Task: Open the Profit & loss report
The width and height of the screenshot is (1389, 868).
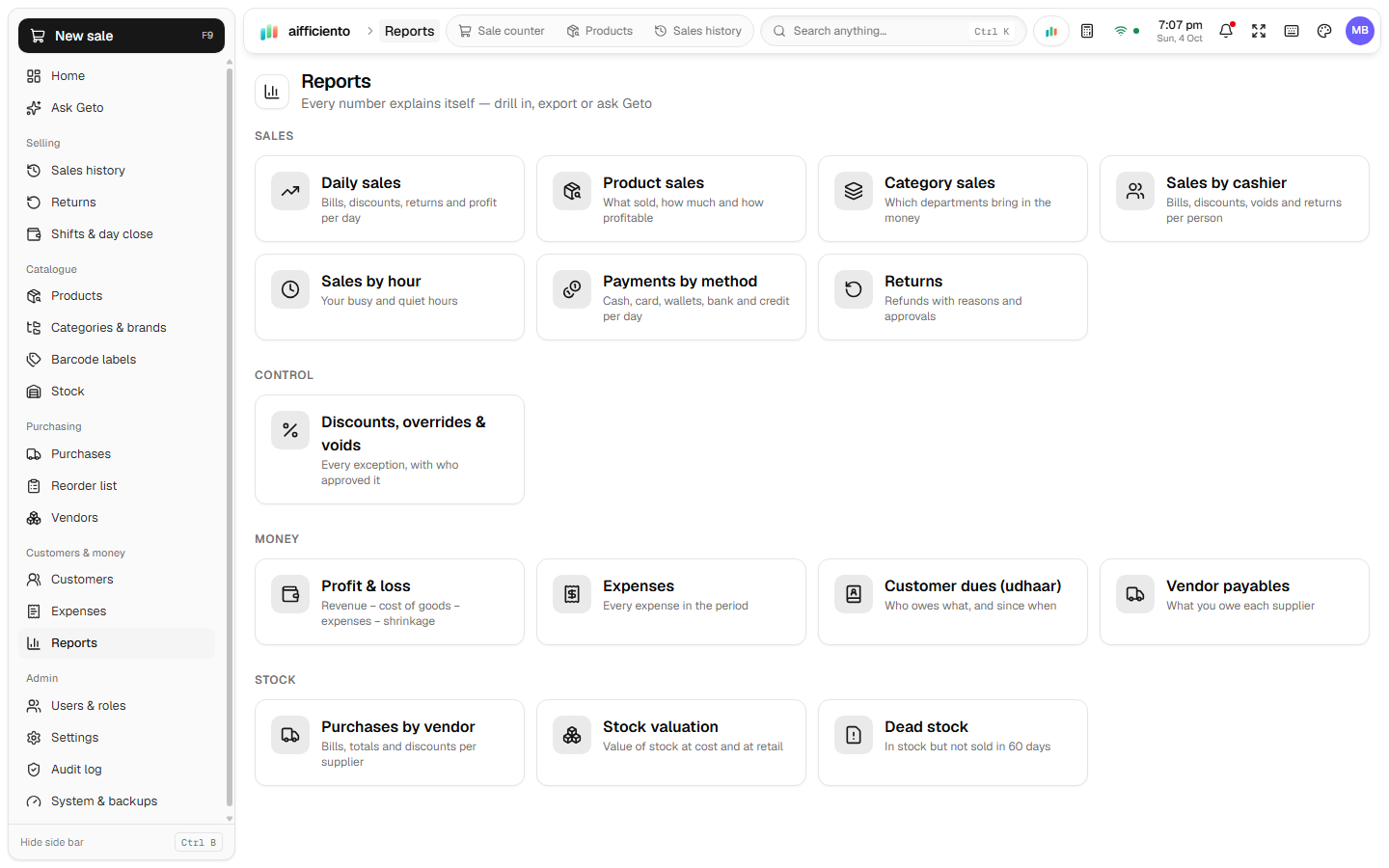Action: [390, 602]
